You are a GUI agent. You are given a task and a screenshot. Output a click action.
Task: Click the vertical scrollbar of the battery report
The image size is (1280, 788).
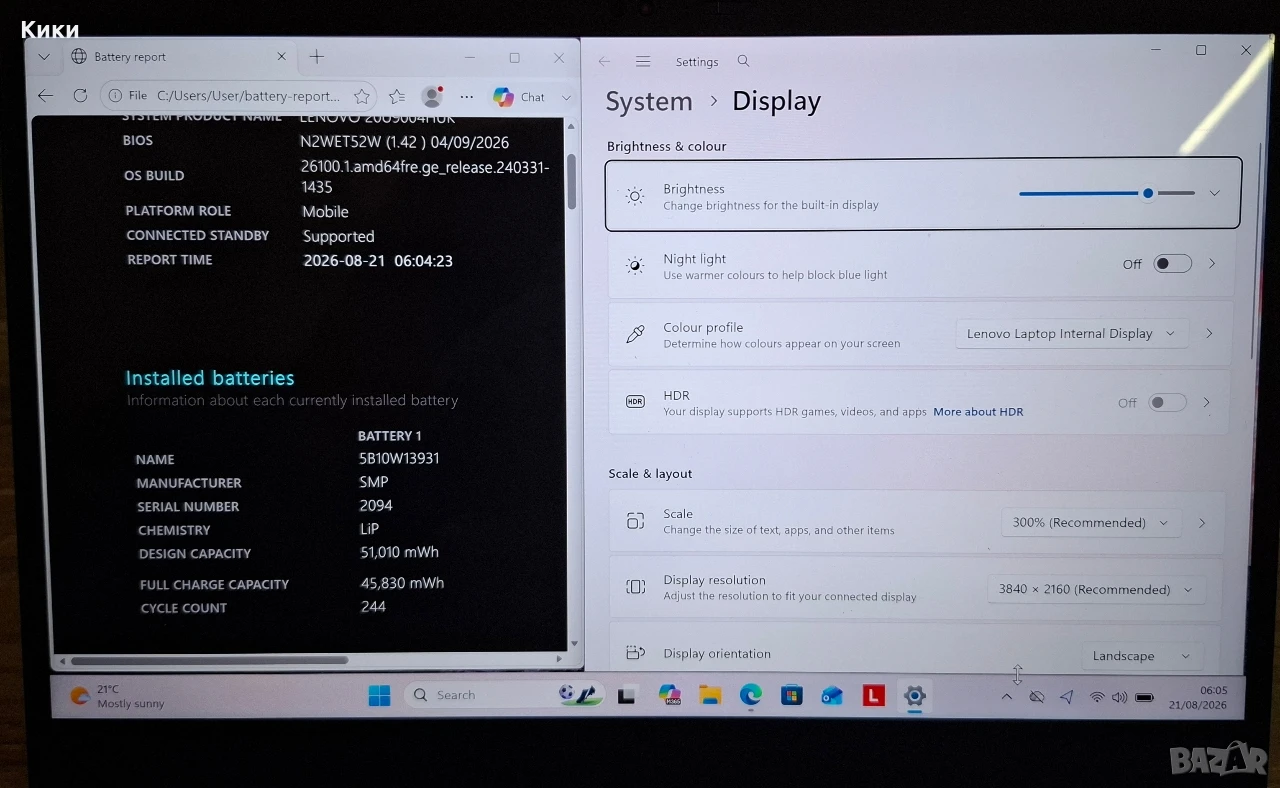click(572, 181)
